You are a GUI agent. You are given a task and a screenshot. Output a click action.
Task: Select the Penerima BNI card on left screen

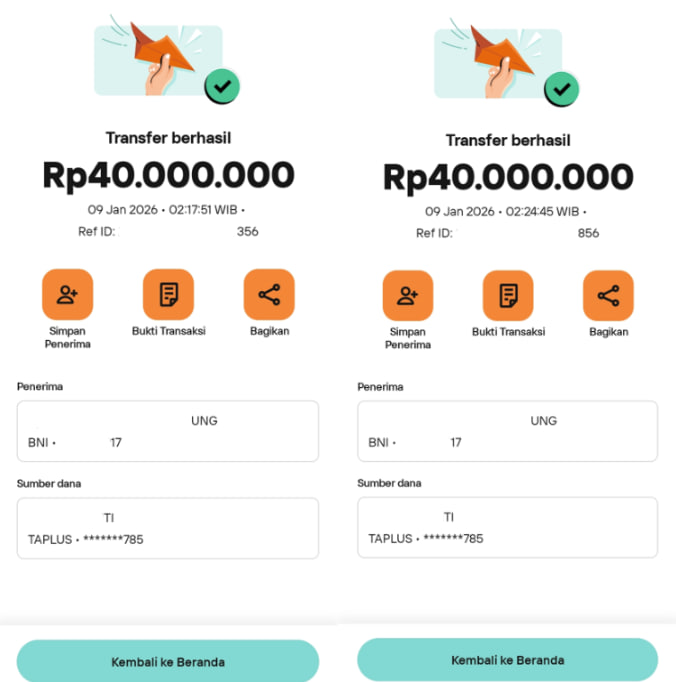(x=168, y=431)
